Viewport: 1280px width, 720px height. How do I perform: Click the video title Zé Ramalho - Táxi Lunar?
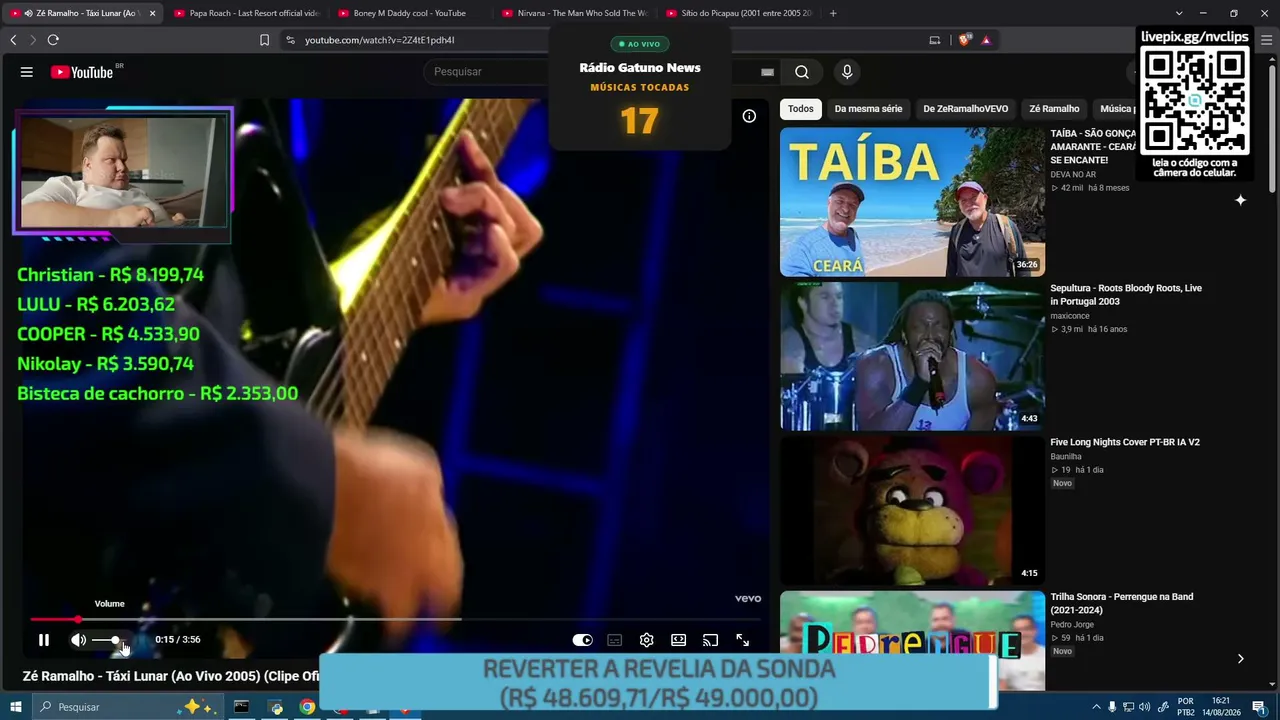tap(171, 677)
